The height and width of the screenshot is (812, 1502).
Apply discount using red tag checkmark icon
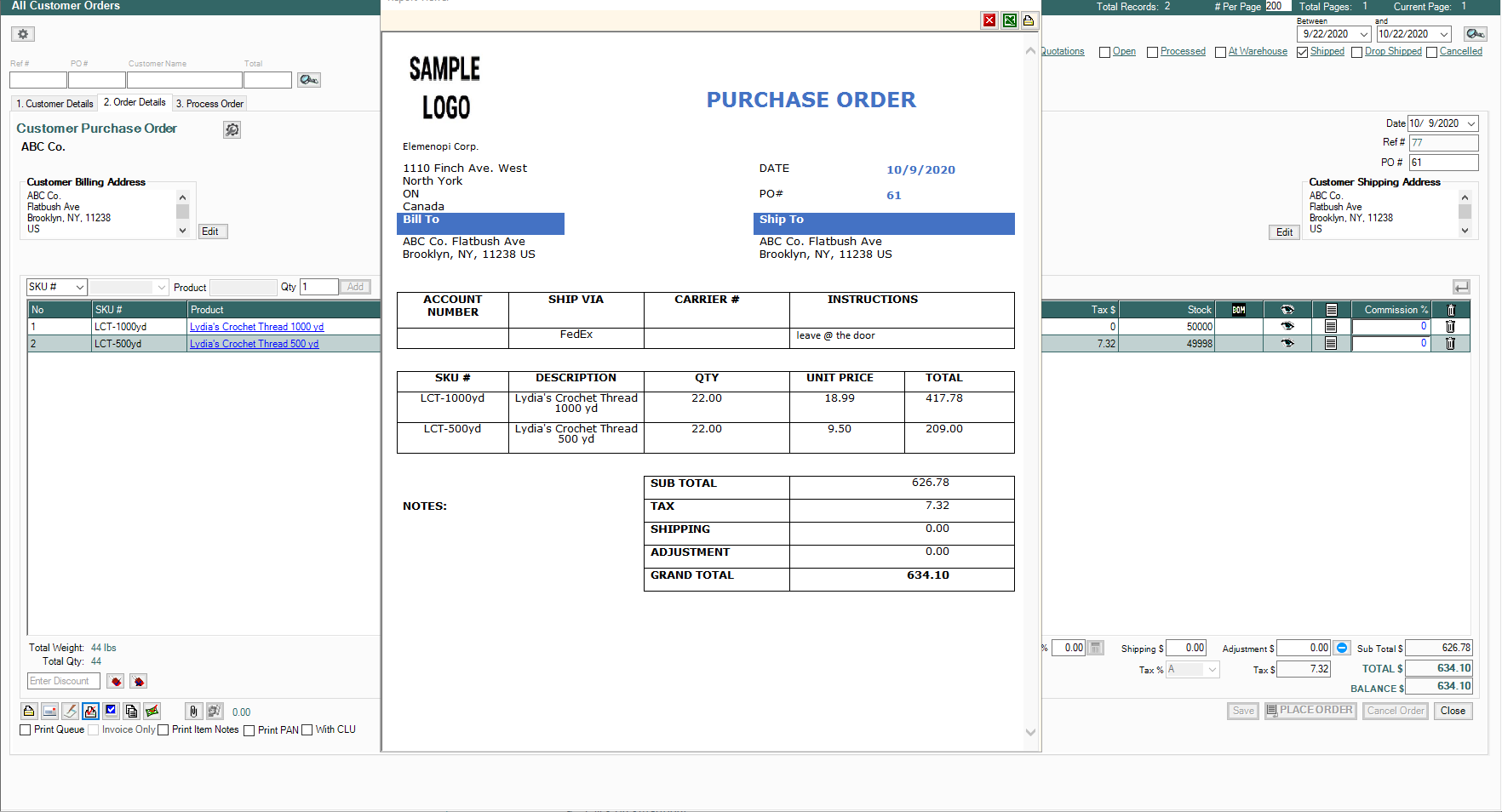(x=116, y=682)
